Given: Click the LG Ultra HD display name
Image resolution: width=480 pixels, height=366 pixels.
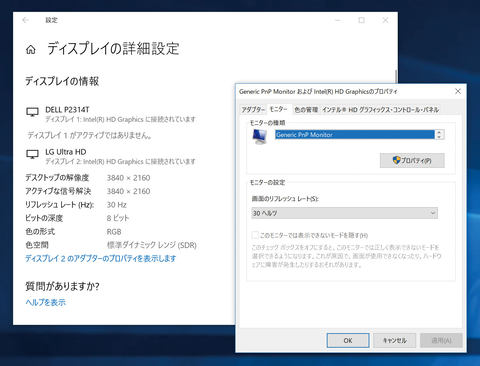Looking at the screenshot, I should (x=66, y=152).
